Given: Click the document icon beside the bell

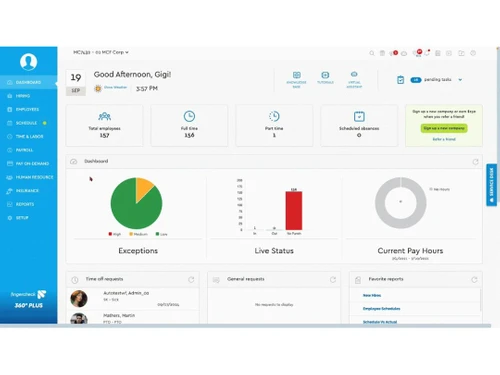Looking at the screenshot, I should pos(438,53).
